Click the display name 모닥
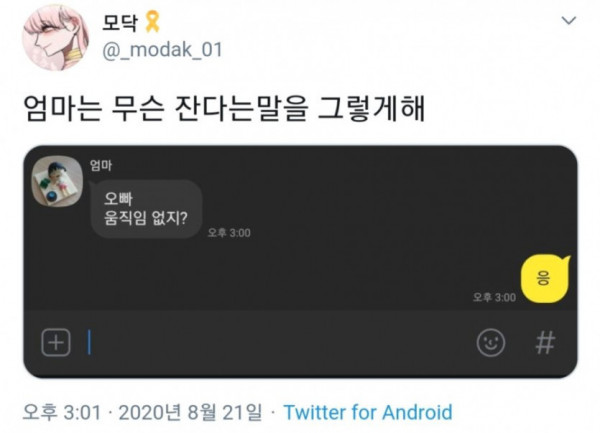This screenshot has height=433, width=600. click(x=119, y=23)
